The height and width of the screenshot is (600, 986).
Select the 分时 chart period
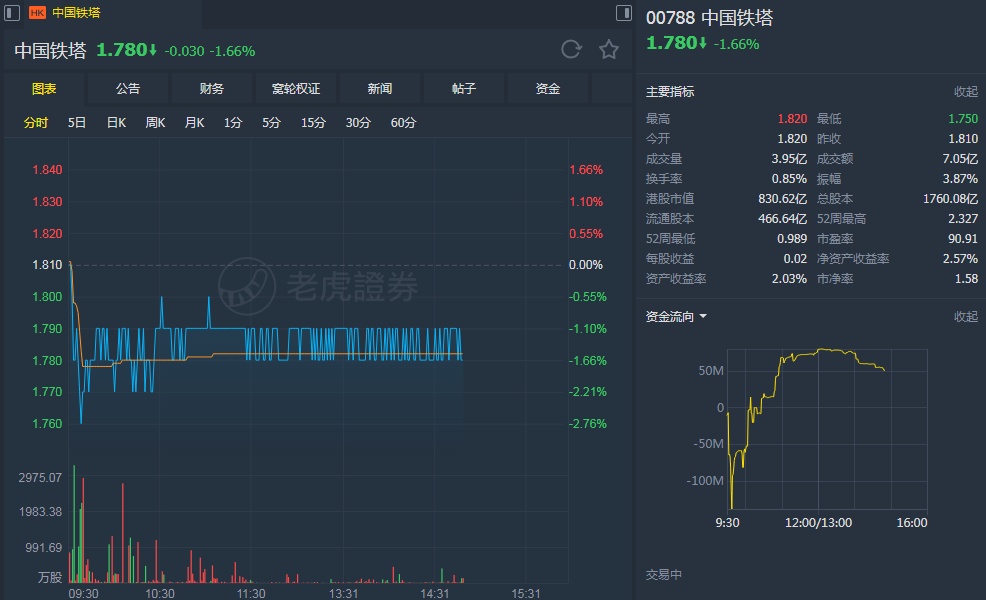point(36,123)
